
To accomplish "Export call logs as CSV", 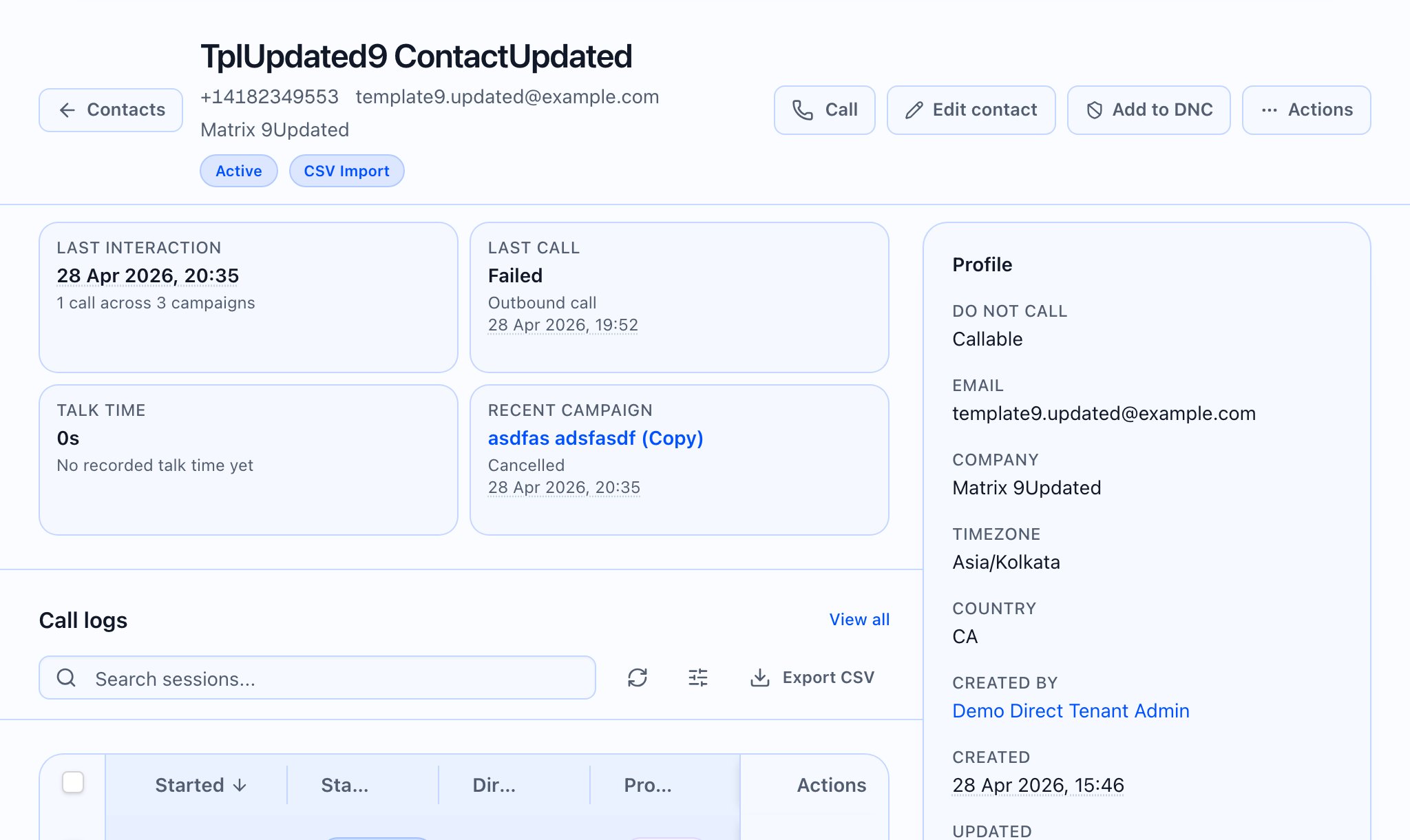I will (x=812, y=678).
